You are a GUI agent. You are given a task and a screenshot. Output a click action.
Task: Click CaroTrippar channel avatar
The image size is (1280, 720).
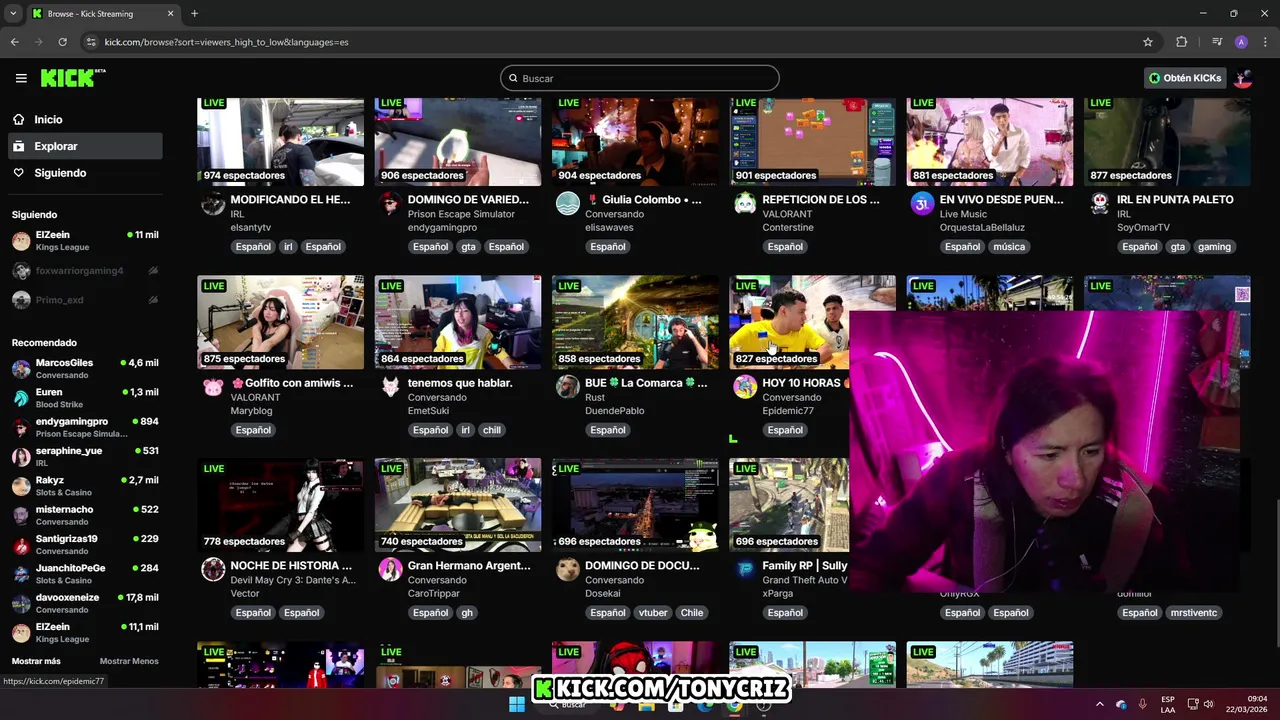(390, 570)
